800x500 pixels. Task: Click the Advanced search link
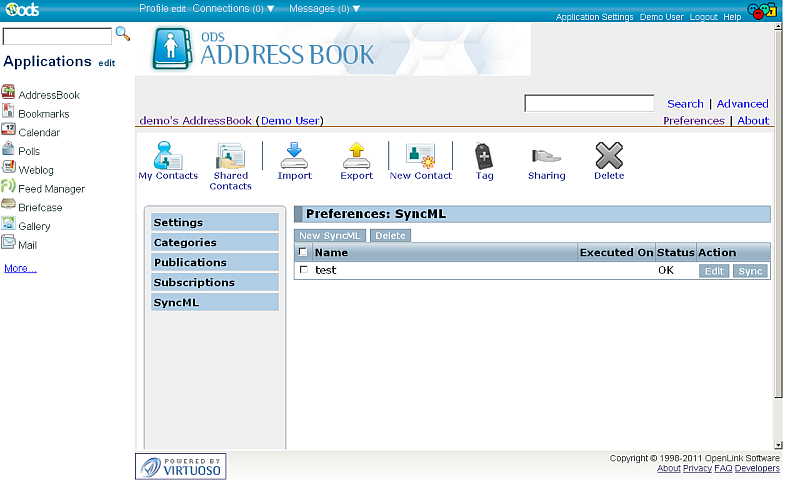pos(742,104)
